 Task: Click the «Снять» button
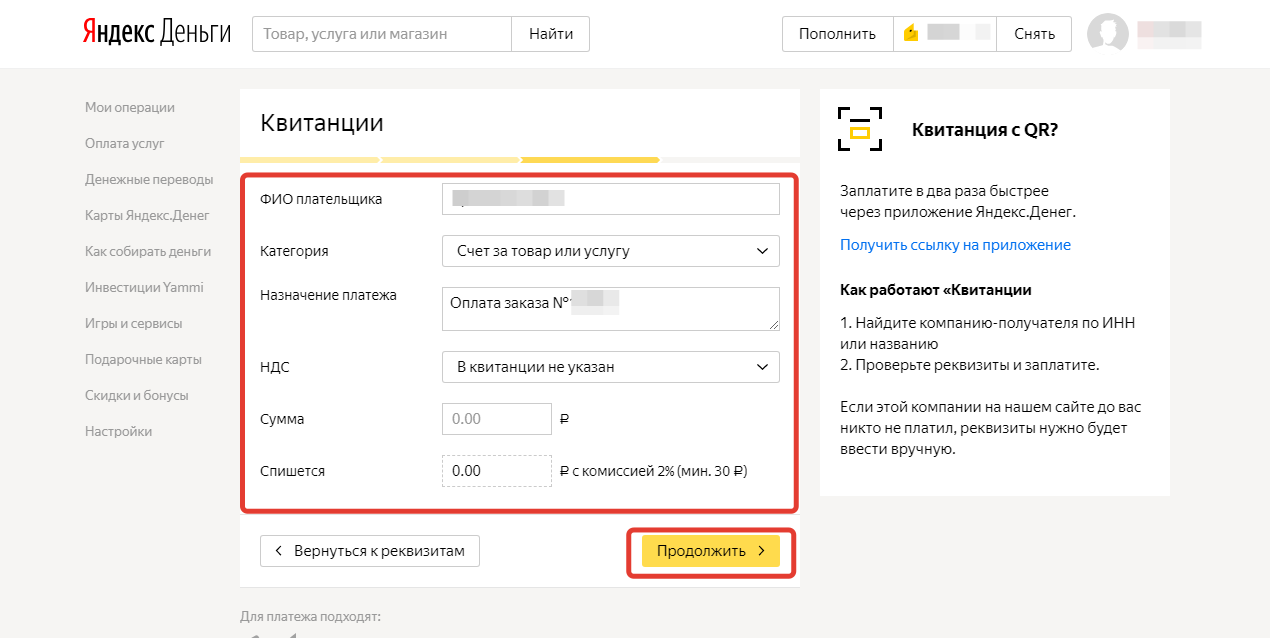point(1034,33)
